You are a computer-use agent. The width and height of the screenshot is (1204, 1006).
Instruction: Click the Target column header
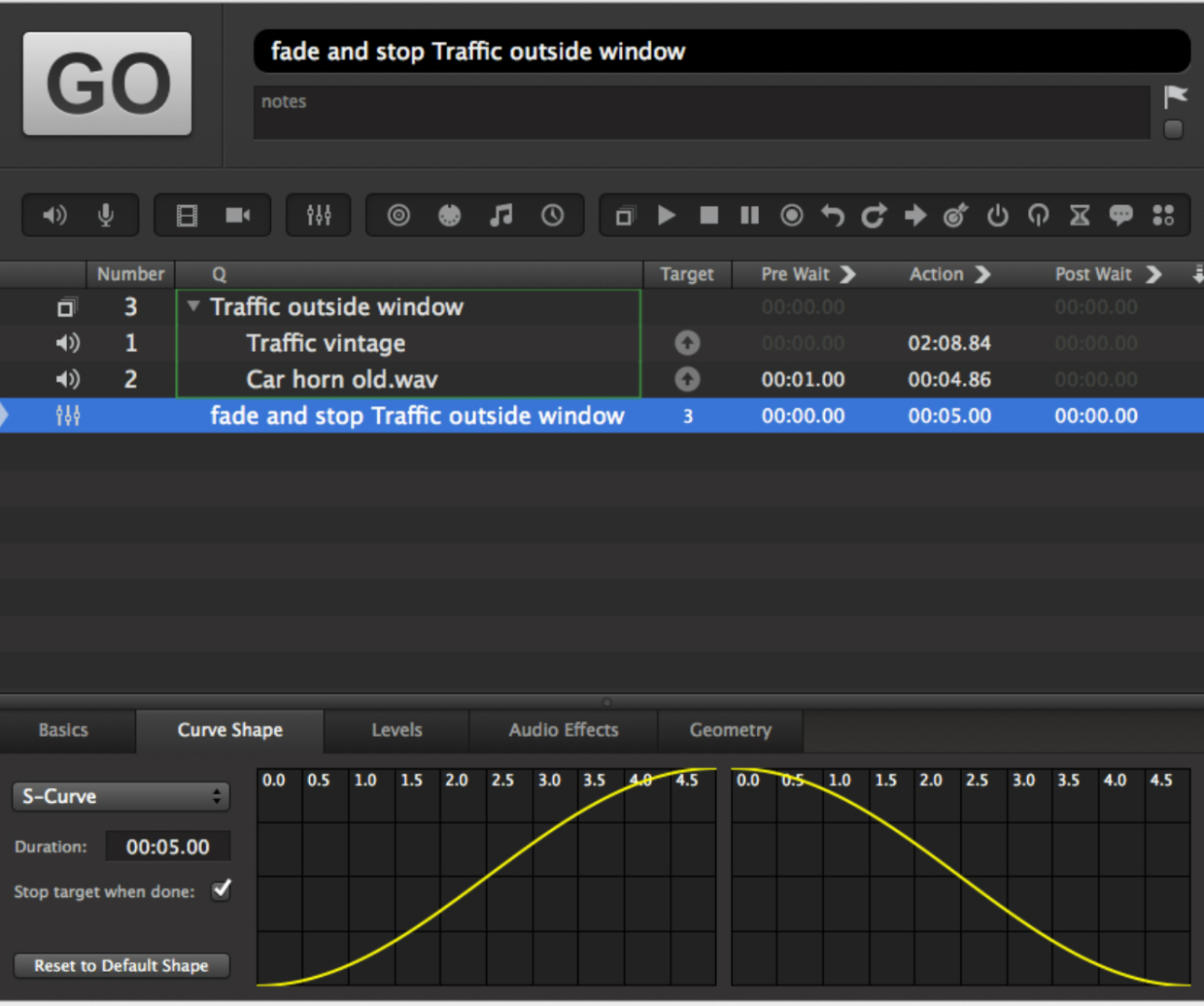pyautogui.click(x=687, y=274)
